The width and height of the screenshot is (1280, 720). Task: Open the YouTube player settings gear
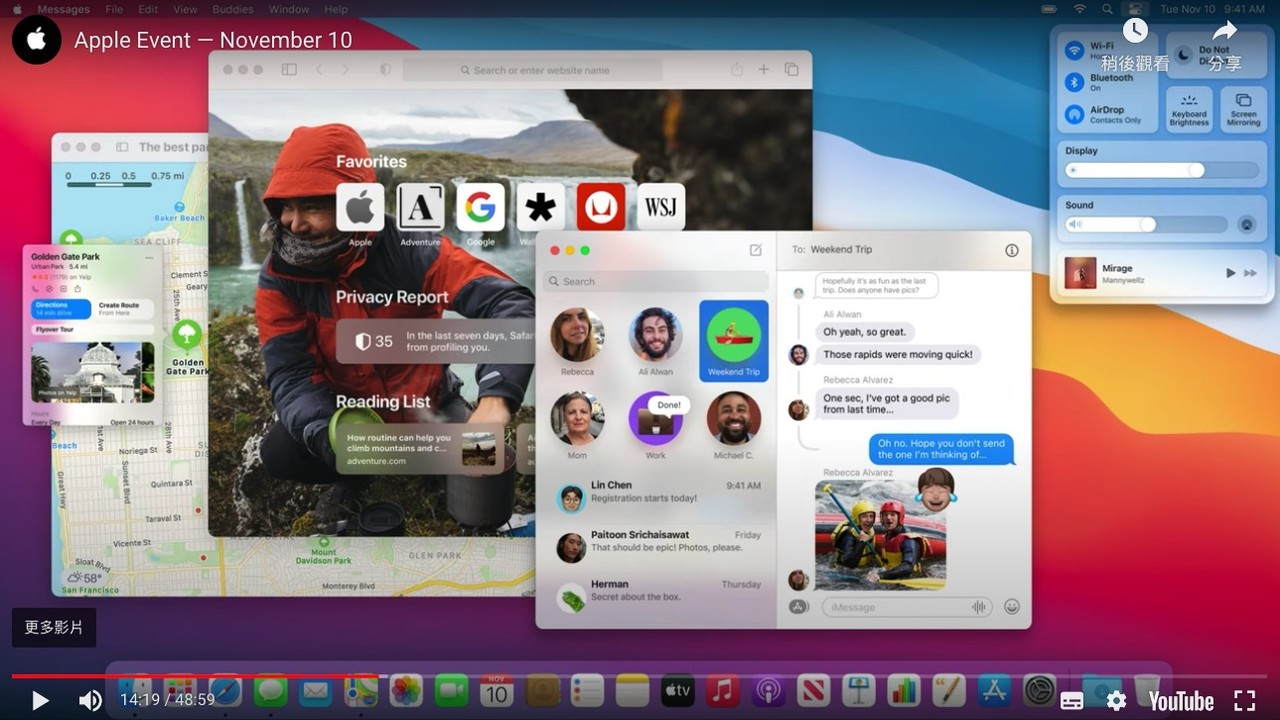[1116, 700]
